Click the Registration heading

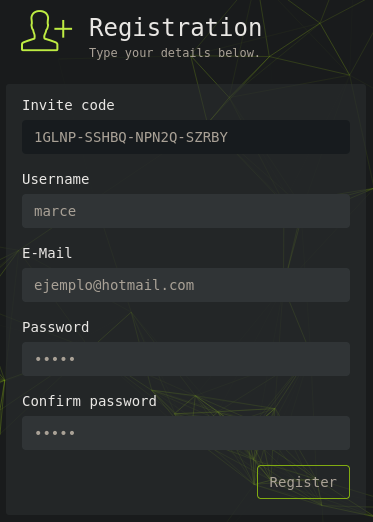(175, 28)
